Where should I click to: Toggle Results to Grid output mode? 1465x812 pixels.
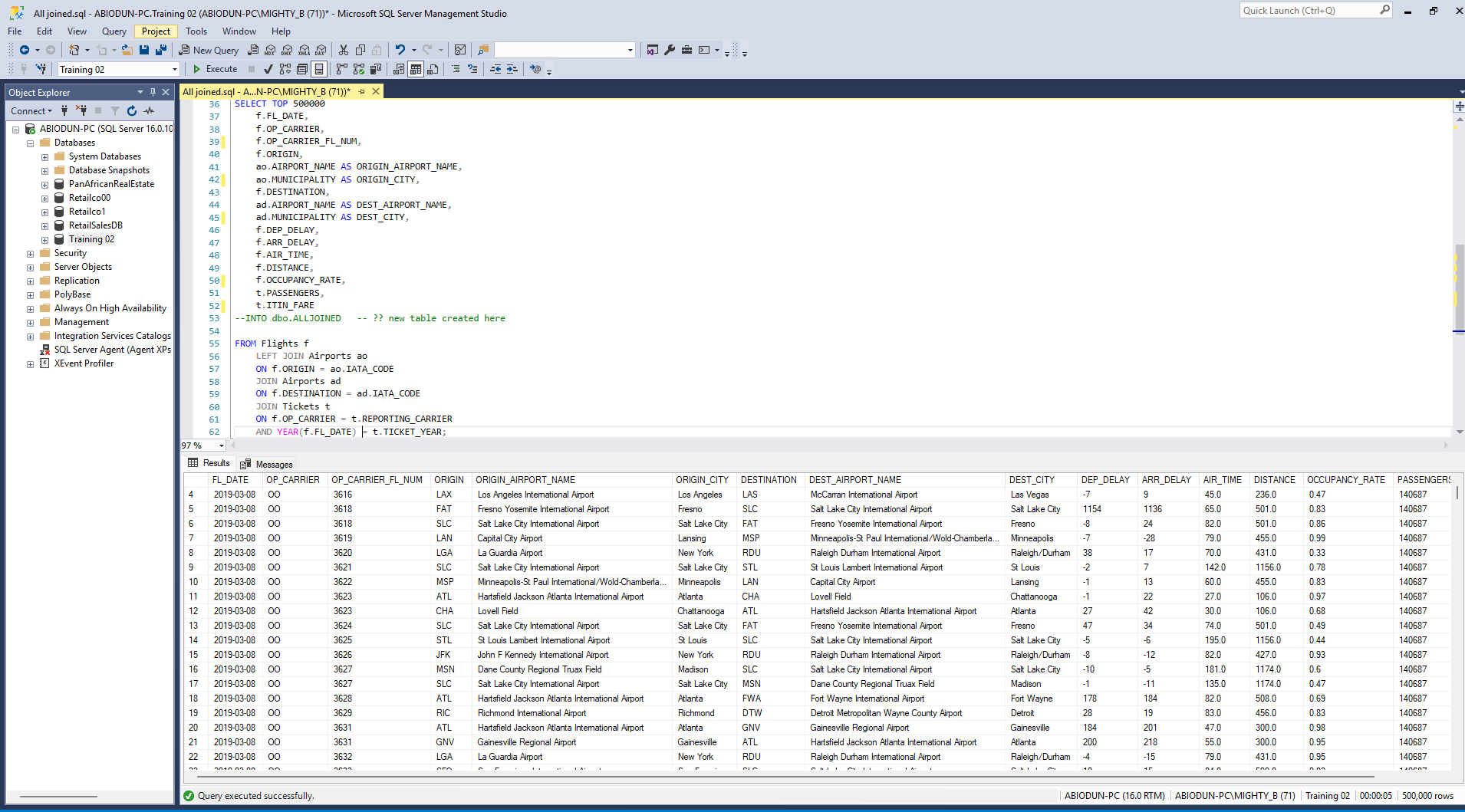click(416, 69)
